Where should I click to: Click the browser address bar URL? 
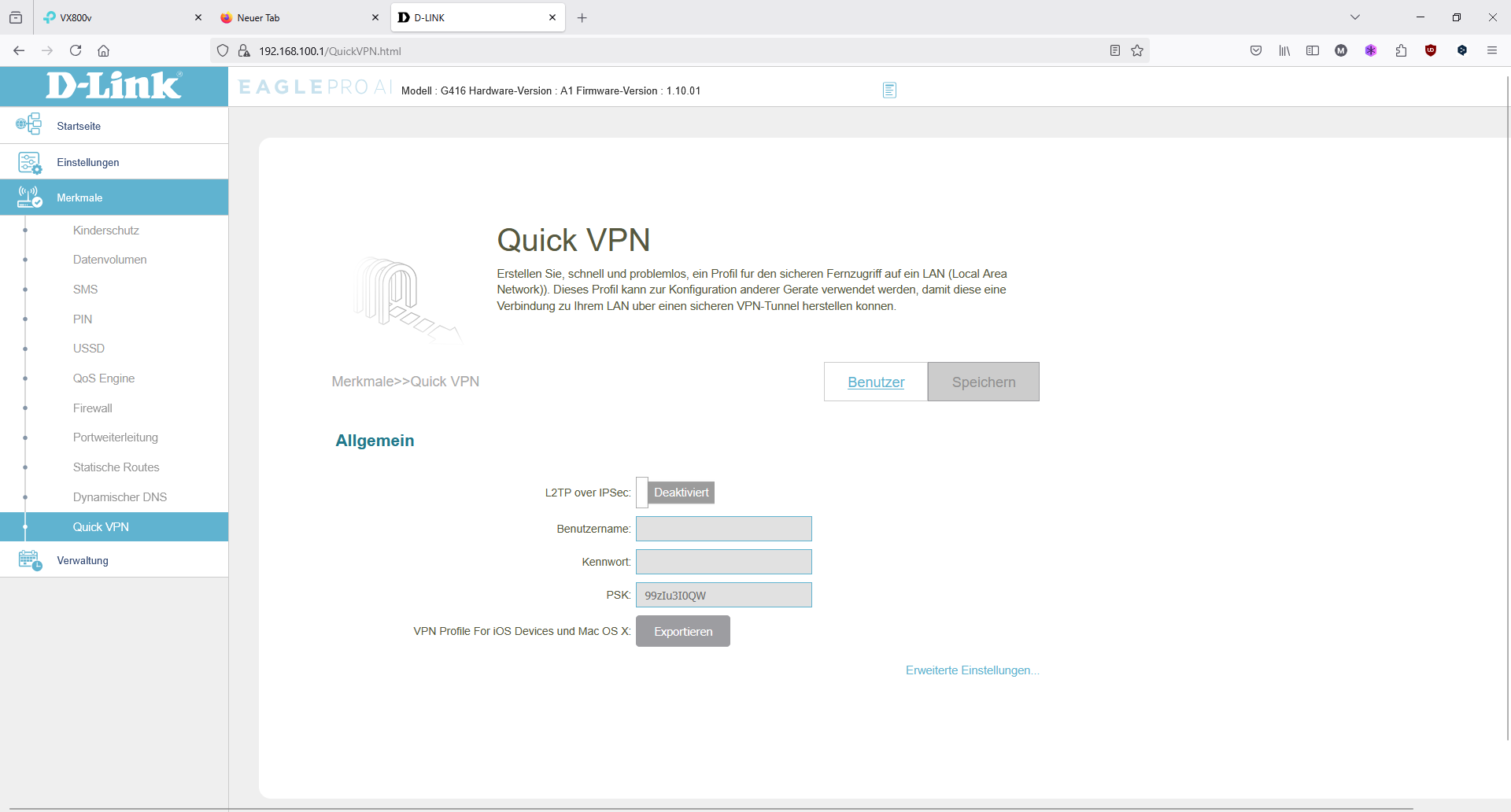(x=330, y=51)
